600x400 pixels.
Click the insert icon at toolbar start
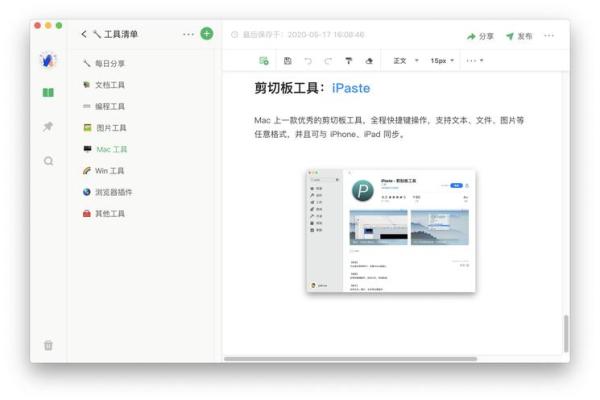pyautogui.click(x=264, y=61)
